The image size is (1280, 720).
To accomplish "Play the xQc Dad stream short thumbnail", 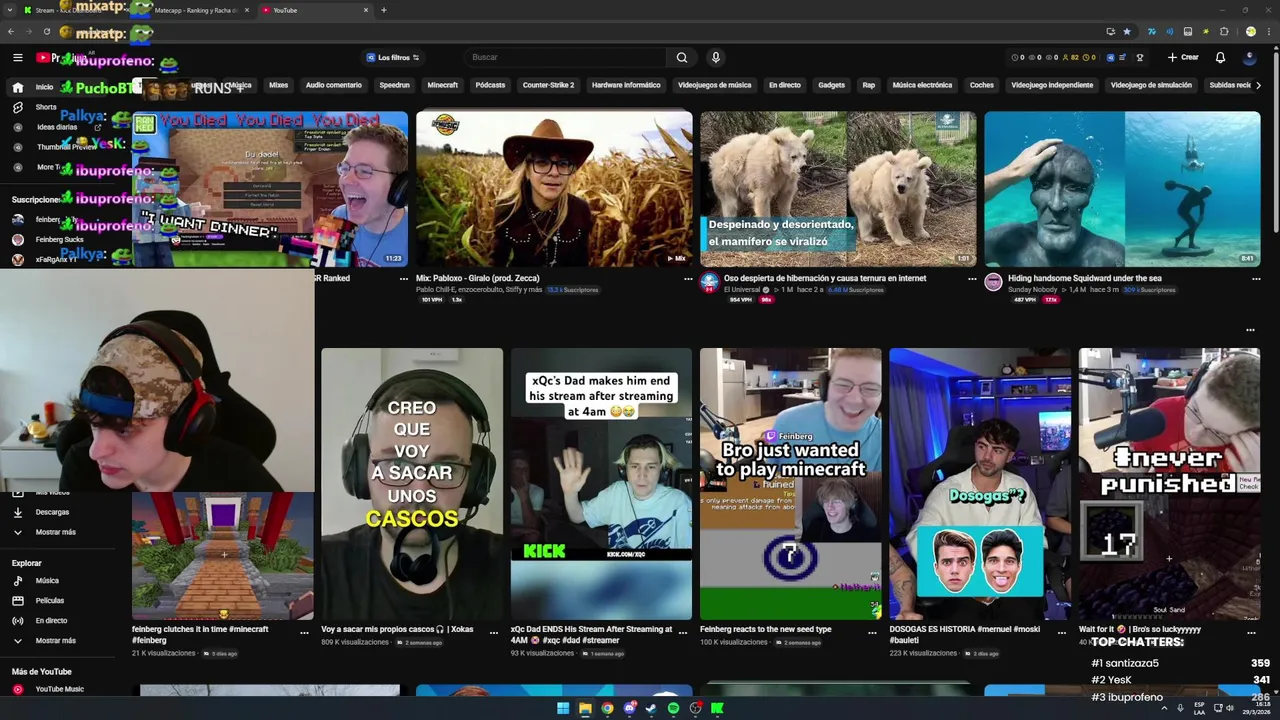I will click(601, 484).
